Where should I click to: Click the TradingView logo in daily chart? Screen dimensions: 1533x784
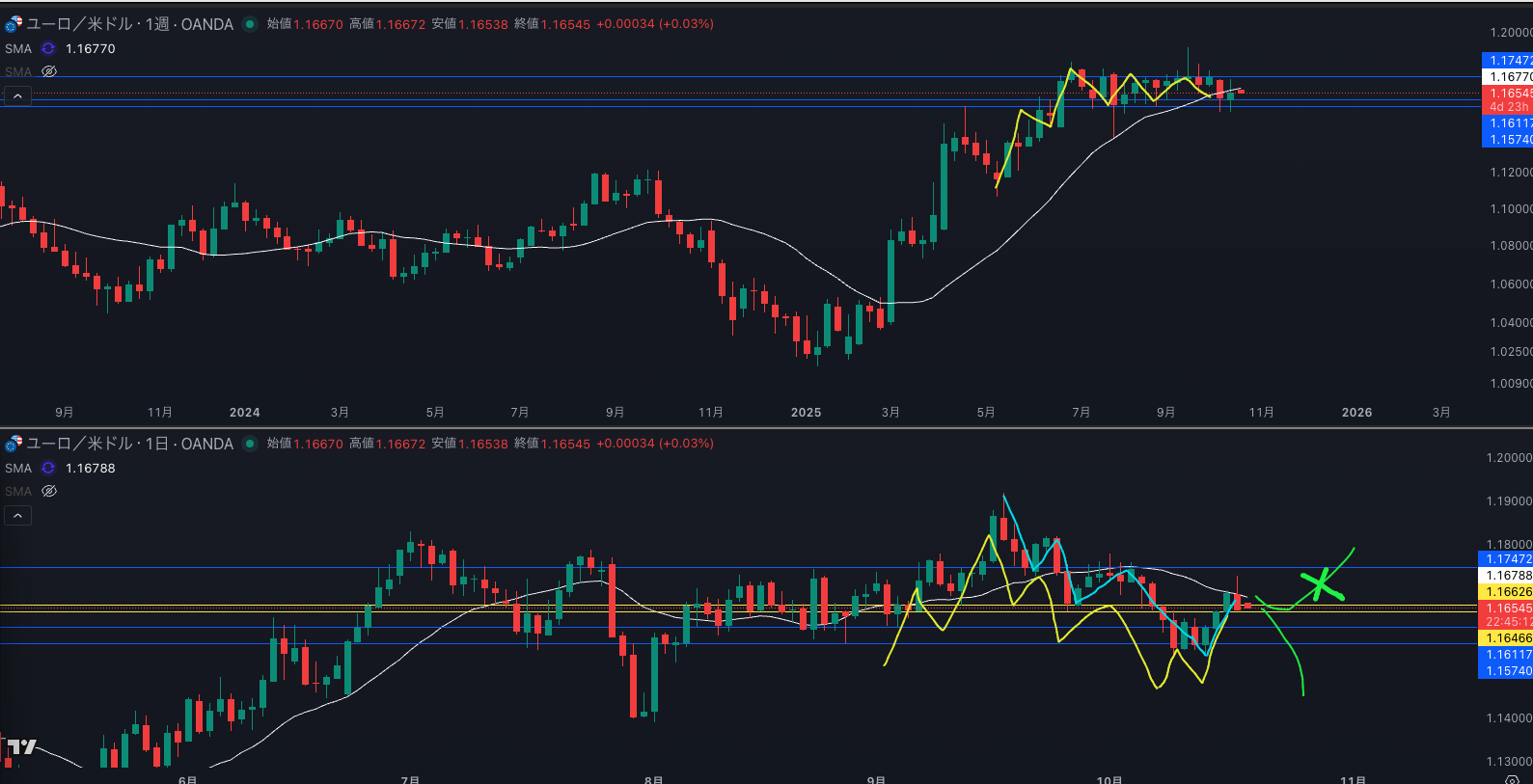pos(21,746)
